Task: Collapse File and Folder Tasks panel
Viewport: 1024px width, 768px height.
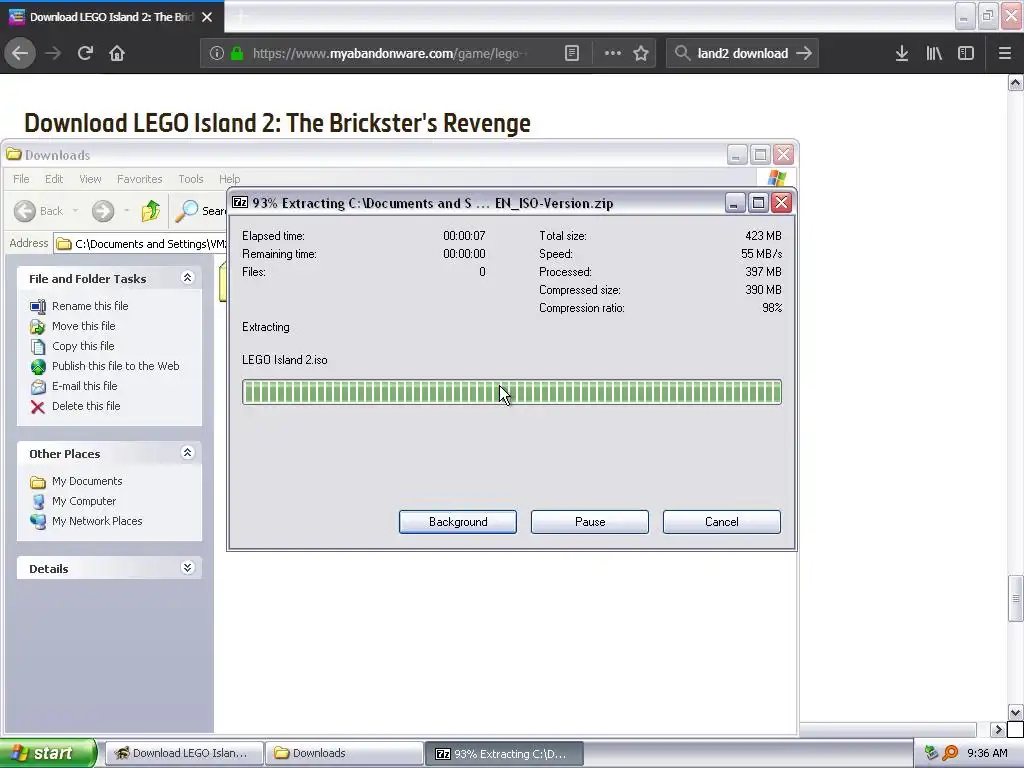Action: coord(187,278)
